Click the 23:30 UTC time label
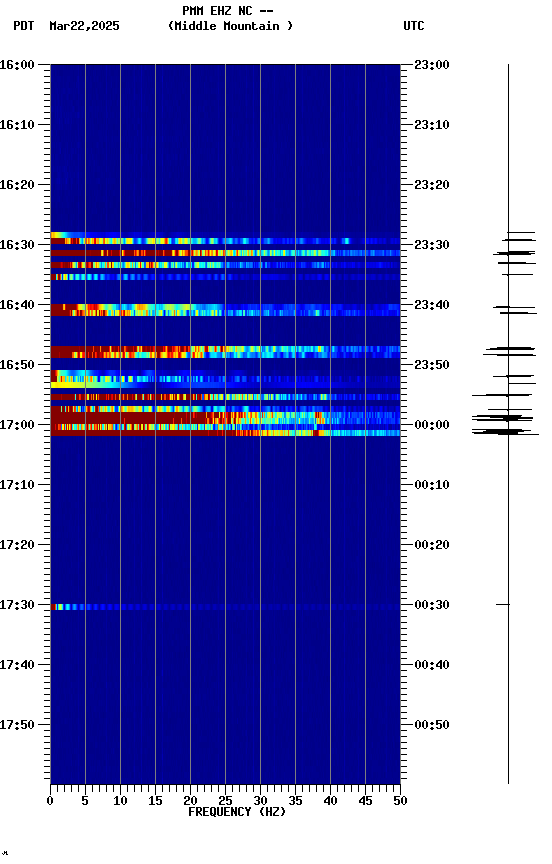This screenshot has width=552, height=864. [x=432, y=245]
